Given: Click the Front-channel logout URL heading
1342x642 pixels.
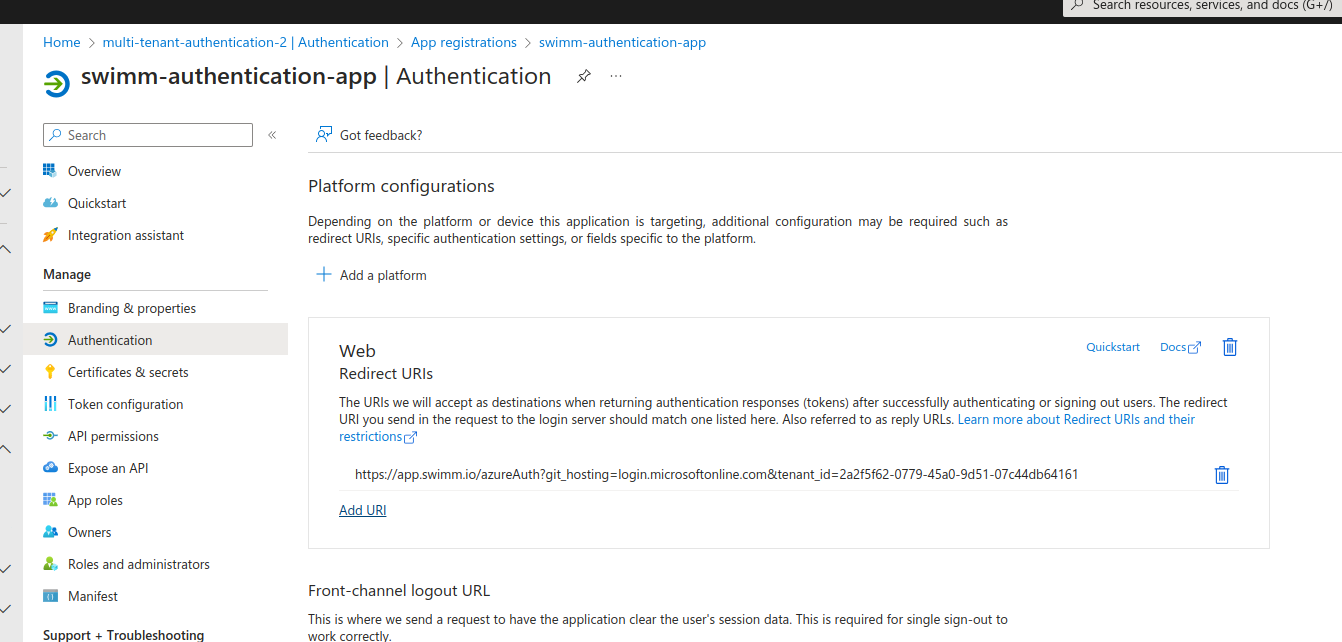Looking at the screenshot, I should point(399,590).
